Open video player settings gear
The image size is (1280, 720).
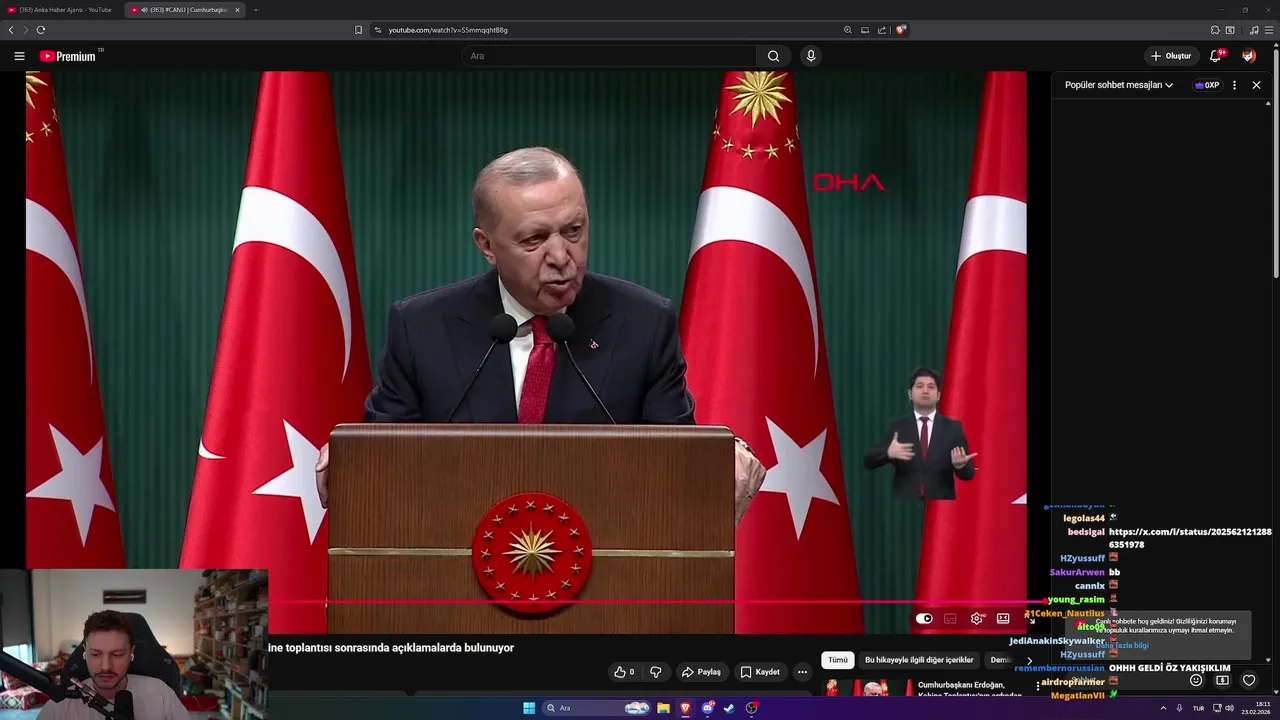(x=977, y=619)
